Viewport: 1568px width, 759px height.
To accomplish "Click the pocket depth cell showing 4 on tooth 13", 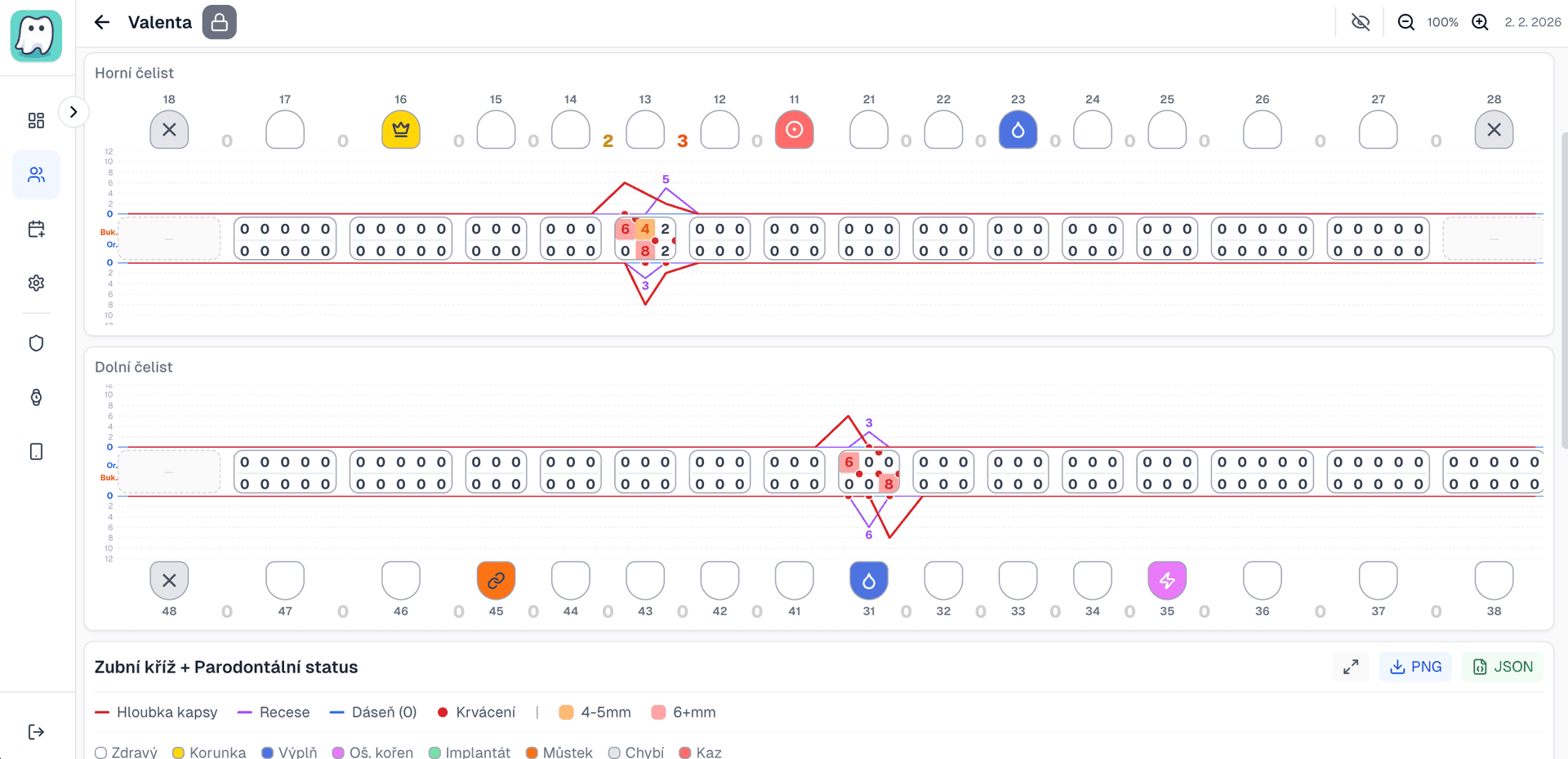I will pyautogui.click(x=645, y=229).
